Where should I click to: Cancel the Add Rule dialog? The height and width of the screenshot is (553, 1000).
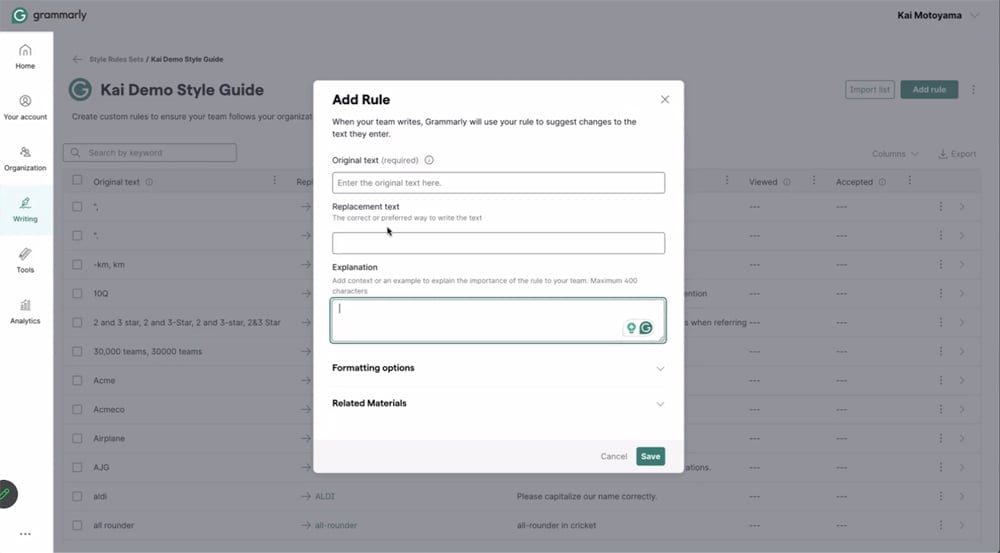click(x=614, y=457)
